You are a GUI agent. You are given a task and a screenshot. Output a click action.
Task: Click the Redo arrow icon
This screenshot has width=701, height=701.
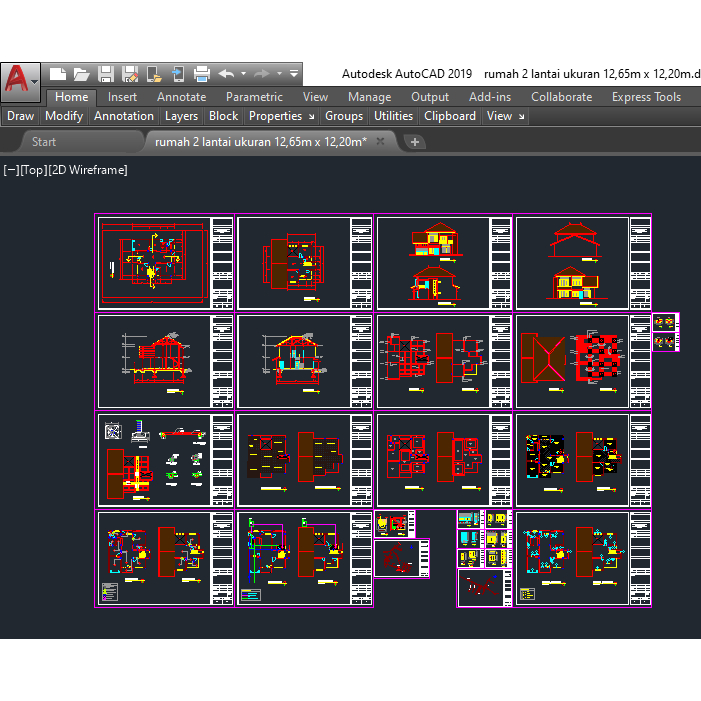point(262,74)
